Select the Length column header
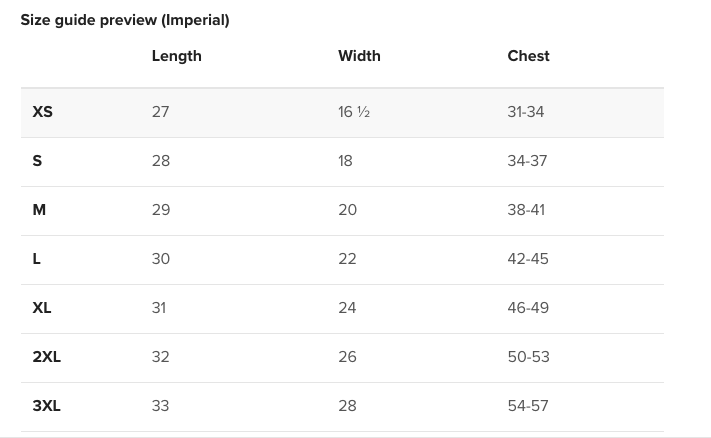 [177, 56]
